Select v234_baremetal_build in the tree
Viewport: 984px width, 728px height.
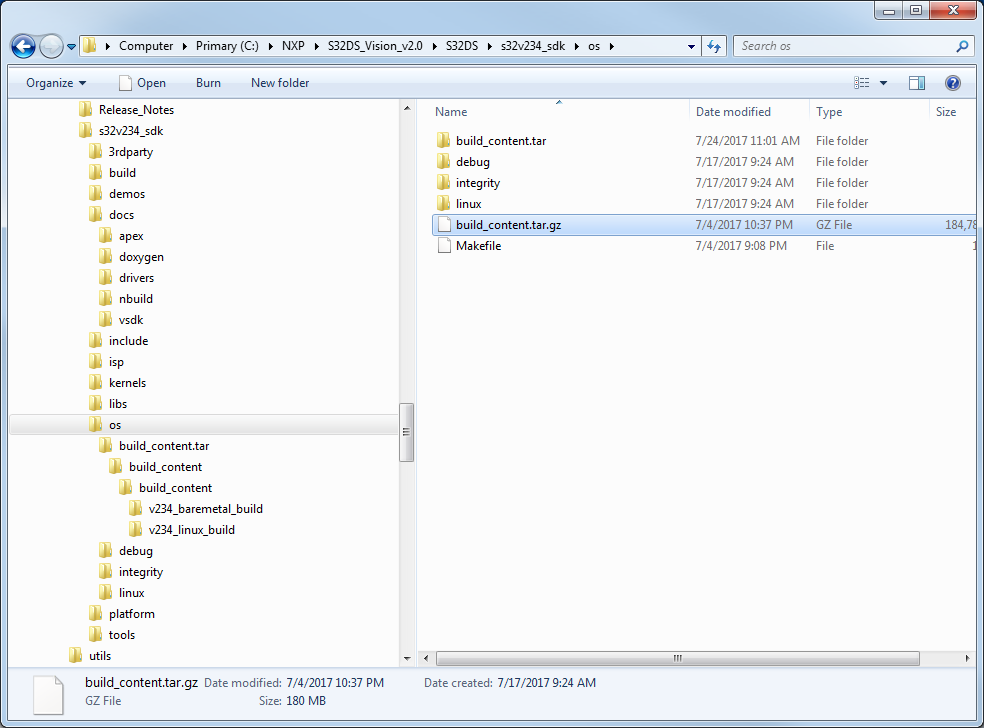pos(205,509)
